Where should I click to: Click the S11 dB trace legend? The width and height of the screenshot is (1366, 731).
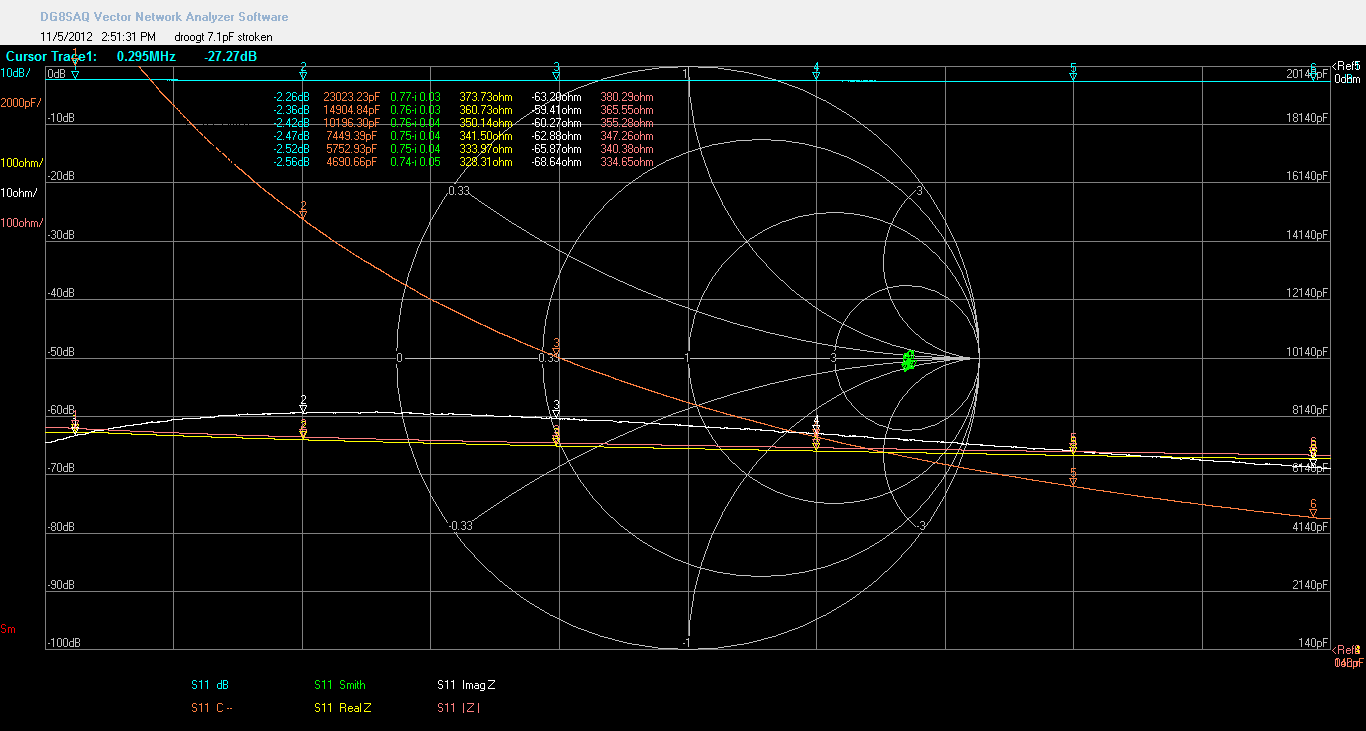[210, 685]
